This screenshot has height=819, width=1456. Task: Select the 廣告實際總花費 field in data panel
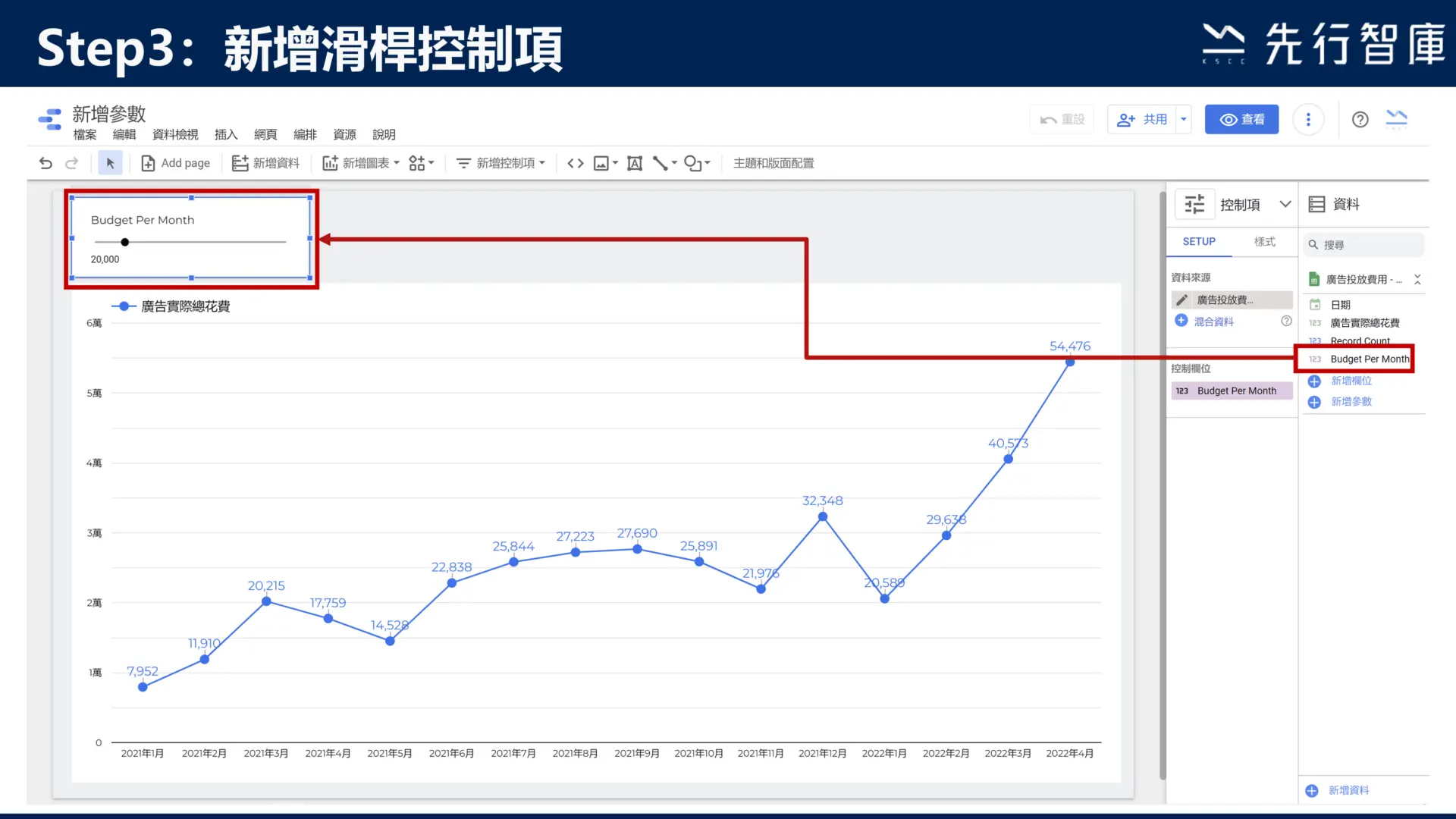(x=1365, y=323)
